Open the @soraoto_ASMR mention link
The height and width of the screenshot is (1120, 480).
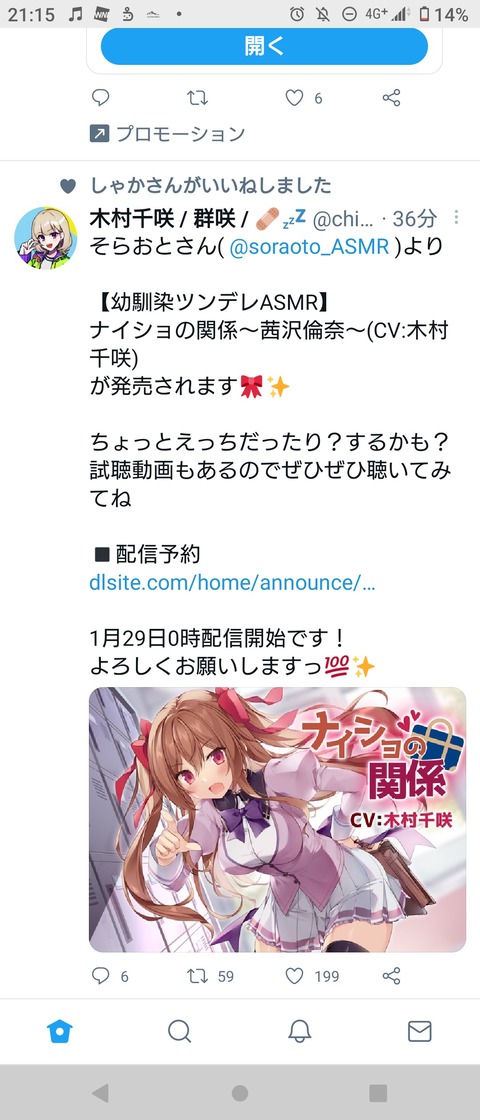(x=309, y=247)
